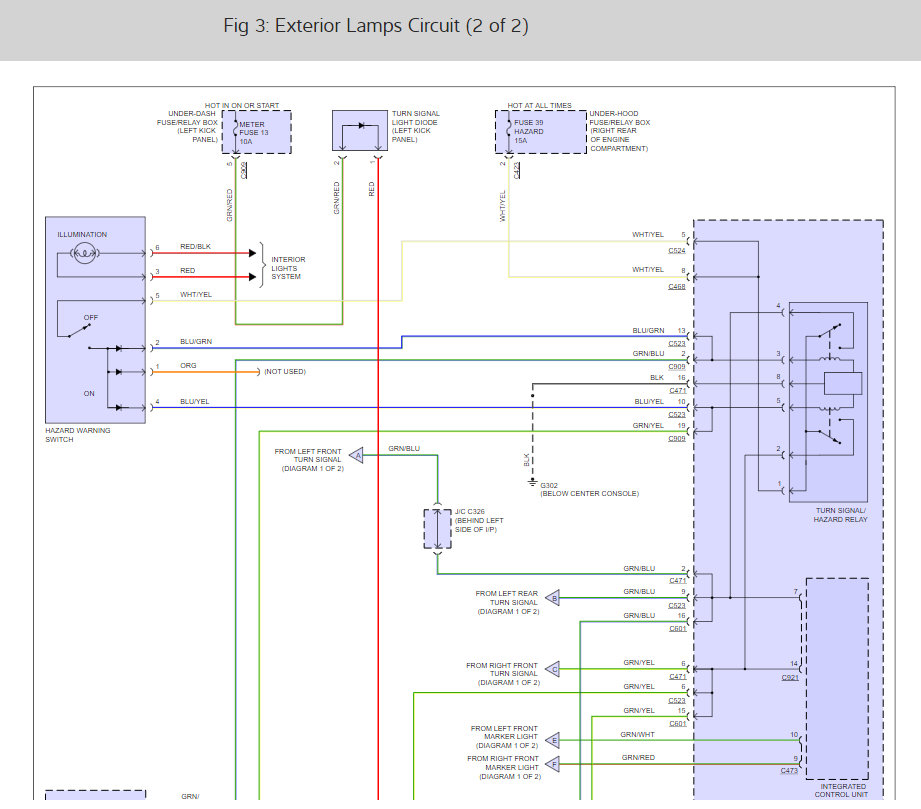Click the arrow marker labeled A
921x809 pixels.
tap(357, 455)
